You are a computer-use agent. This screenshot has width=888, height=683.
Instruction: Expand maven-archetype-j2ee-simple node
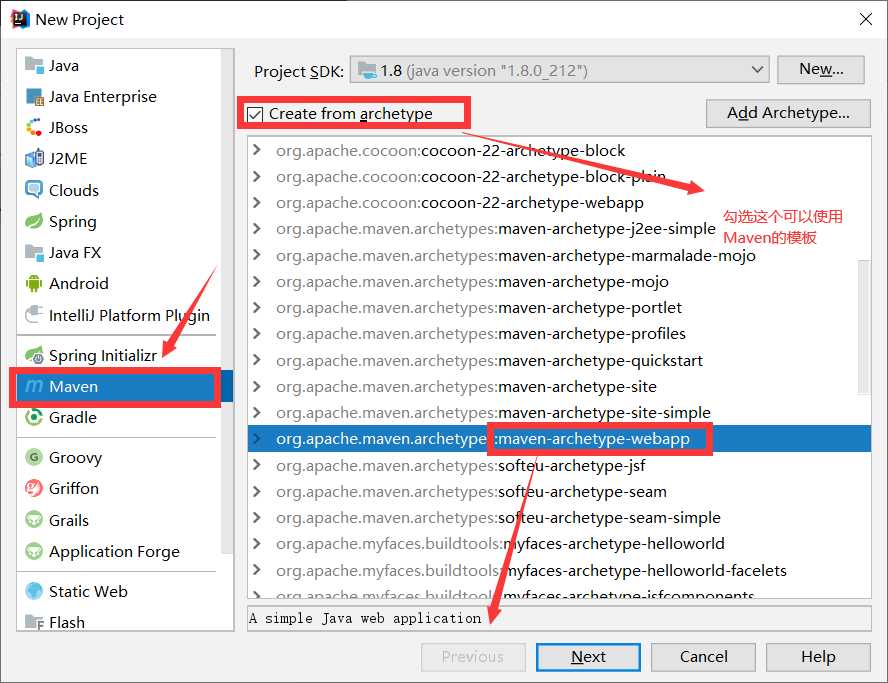[x=257, y=228]
